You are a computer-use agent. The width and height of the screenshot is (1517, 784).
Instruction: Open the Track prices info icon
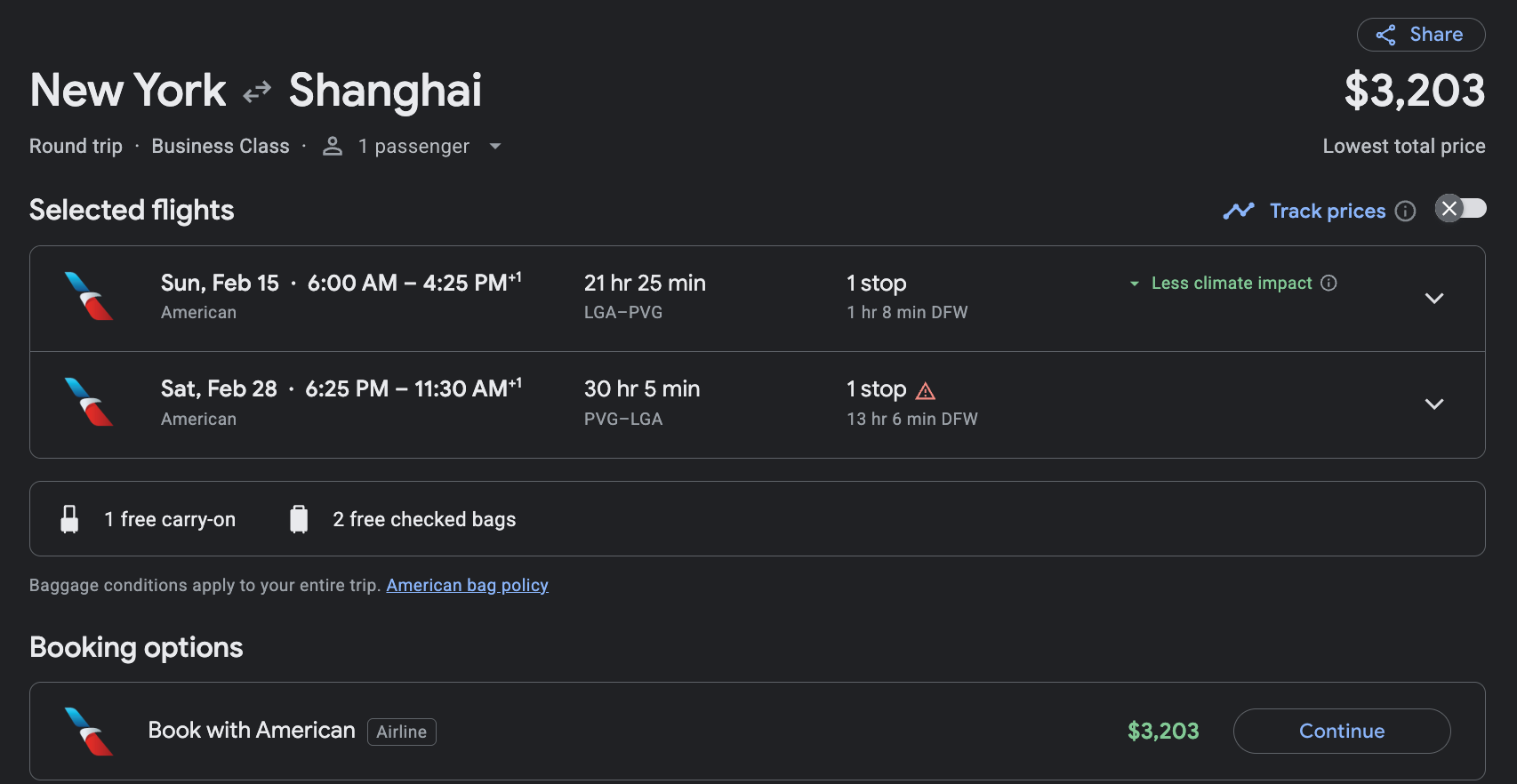click(x=1405, y=211)
